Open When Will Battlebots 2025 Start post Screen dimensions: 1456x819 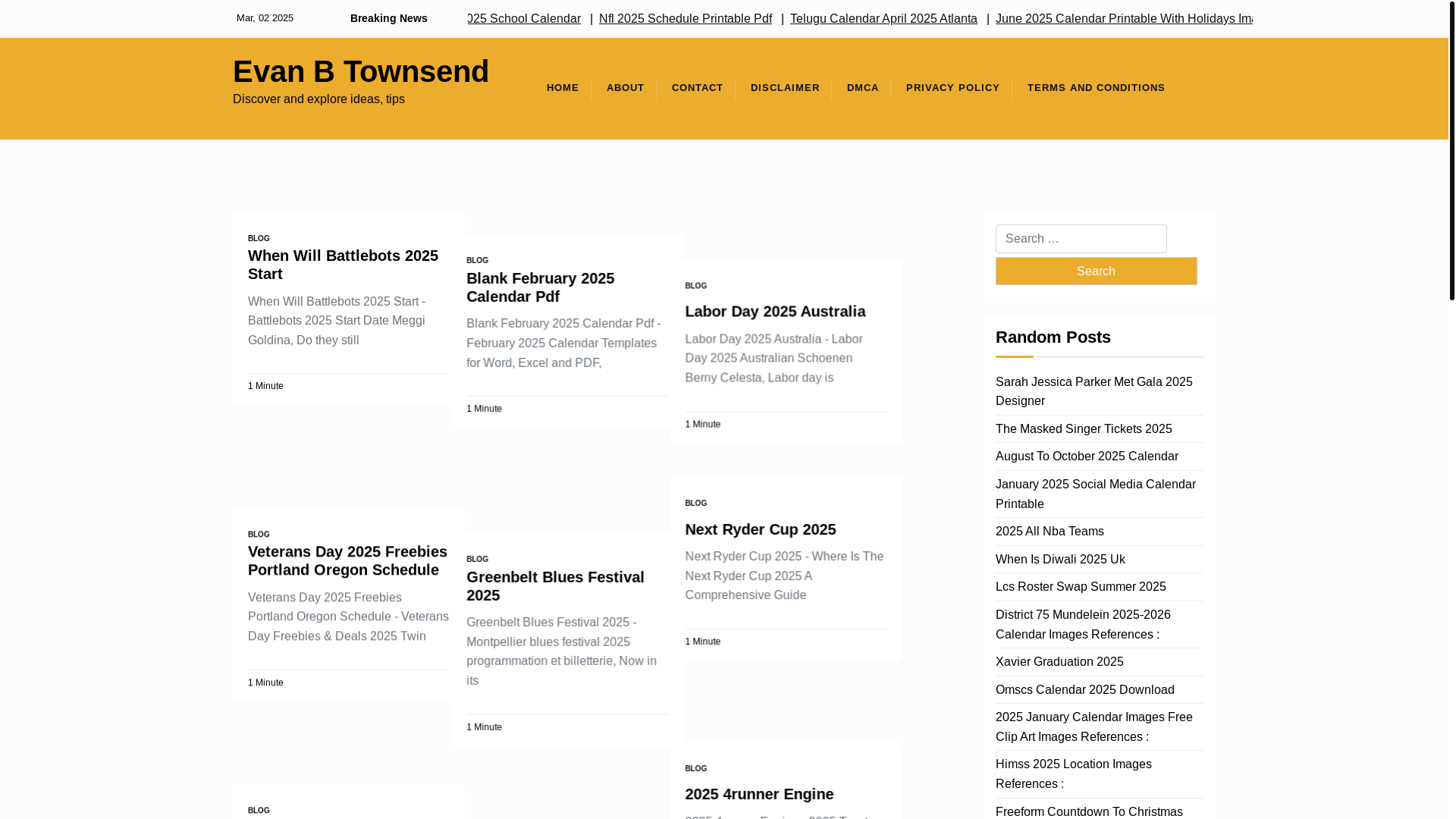click(x=343, y=265)
